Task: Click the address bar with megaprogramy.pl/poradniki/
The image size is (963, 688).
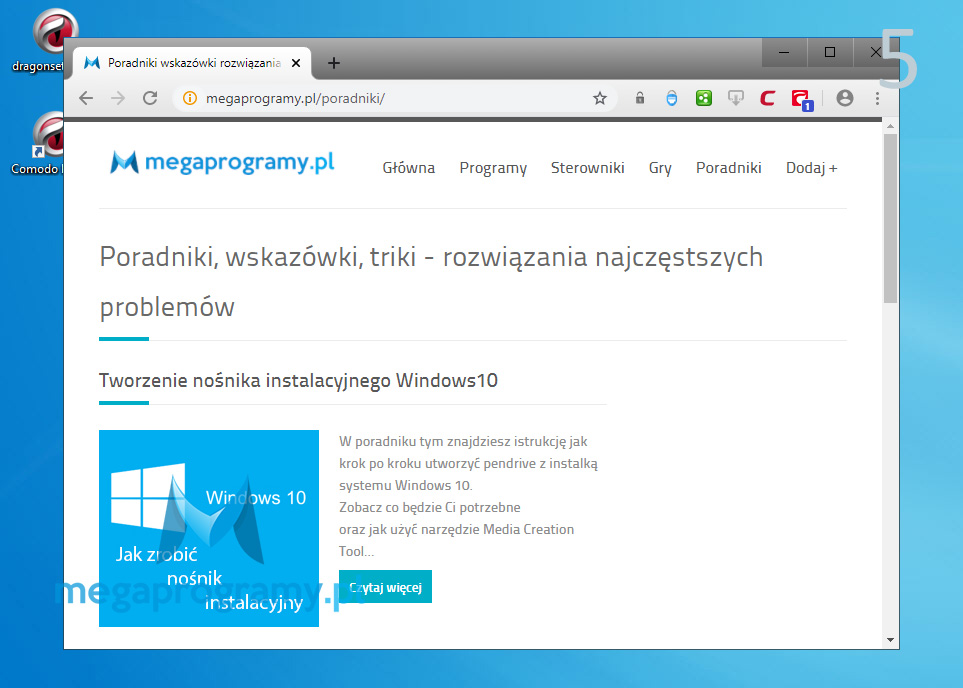Action: point(393,98)
